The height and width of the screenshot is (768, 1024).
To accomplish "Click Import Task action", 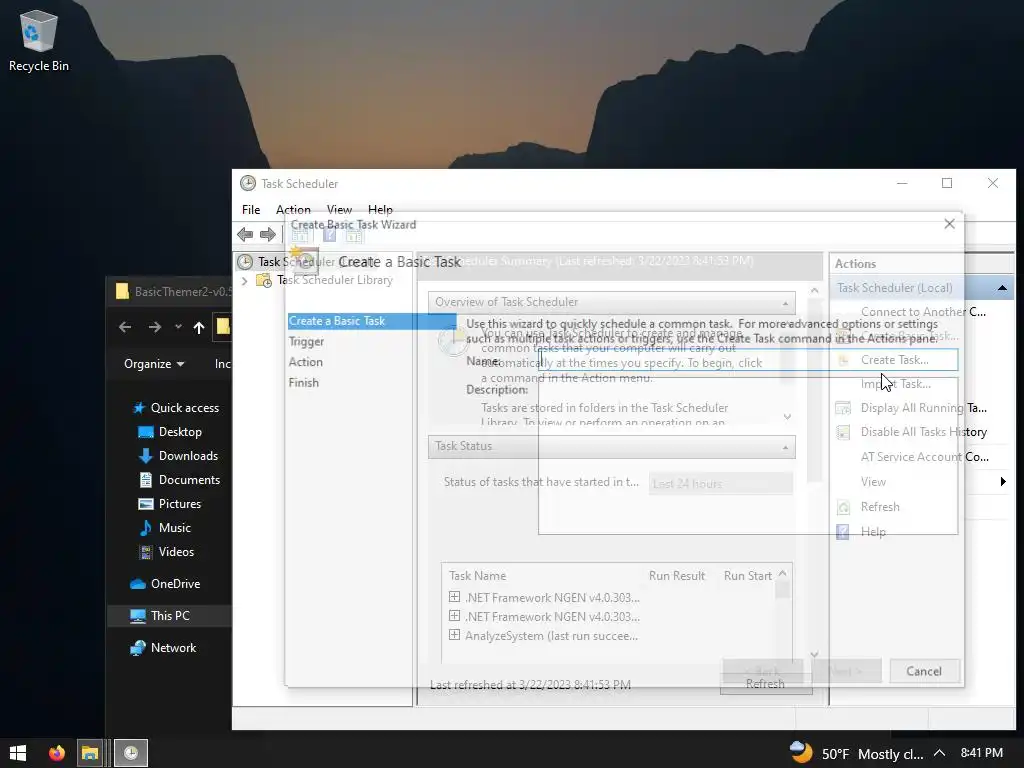I will (x=895, y=384).
